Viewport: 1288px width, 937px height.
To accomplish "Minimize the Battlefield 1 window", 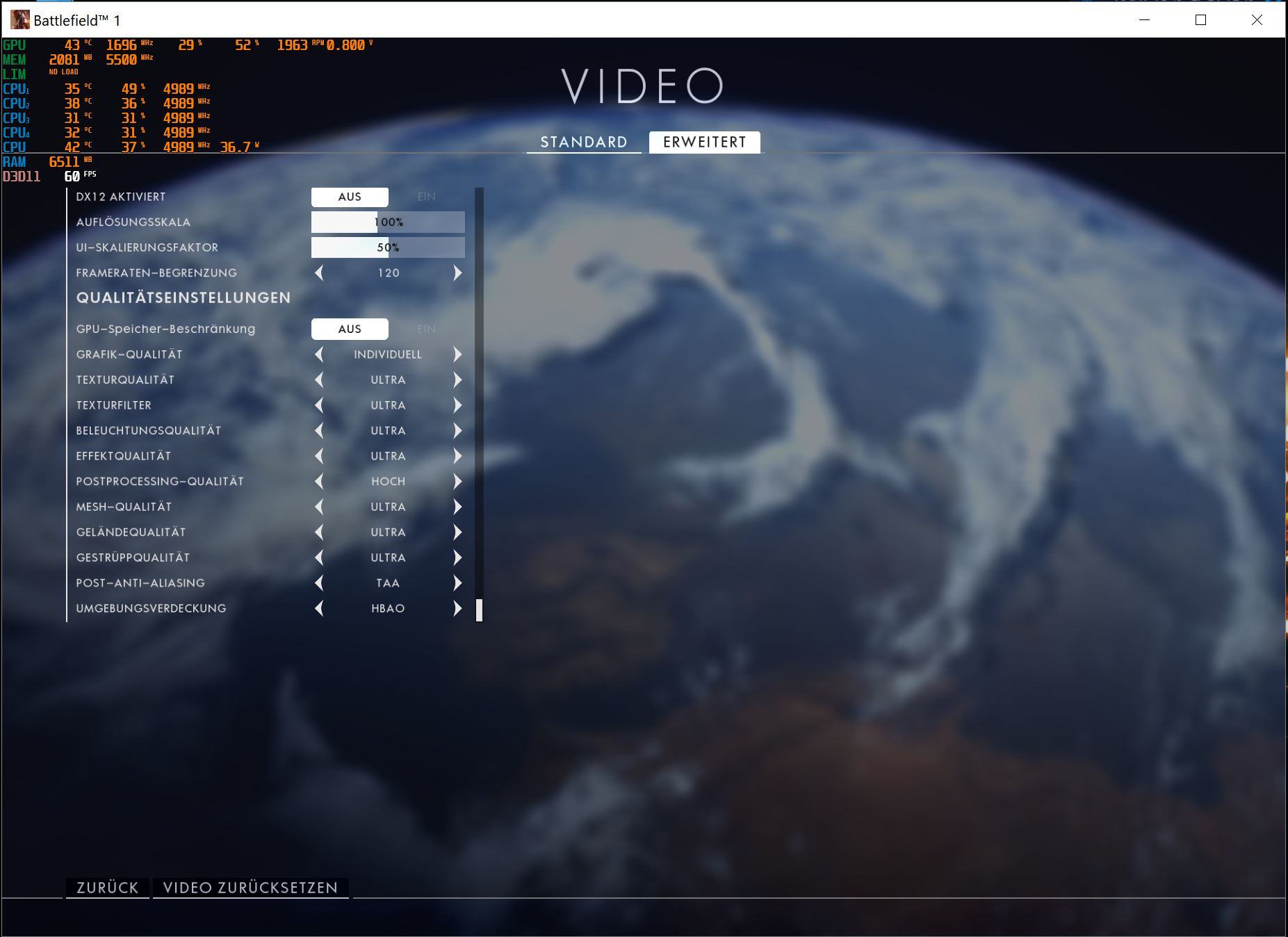I will tap(1145, 19).
